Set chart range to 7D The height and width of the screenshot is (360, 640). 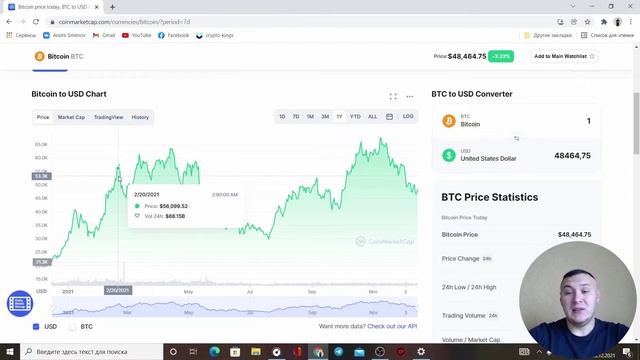coord(296,117)
